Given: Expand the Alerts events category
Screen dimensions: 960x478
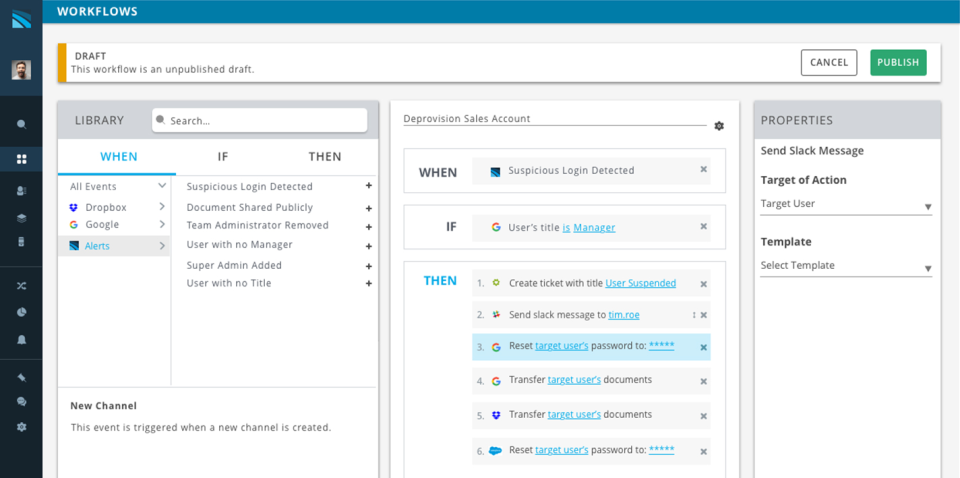Looking at the screenshot, I should (162, 246).
